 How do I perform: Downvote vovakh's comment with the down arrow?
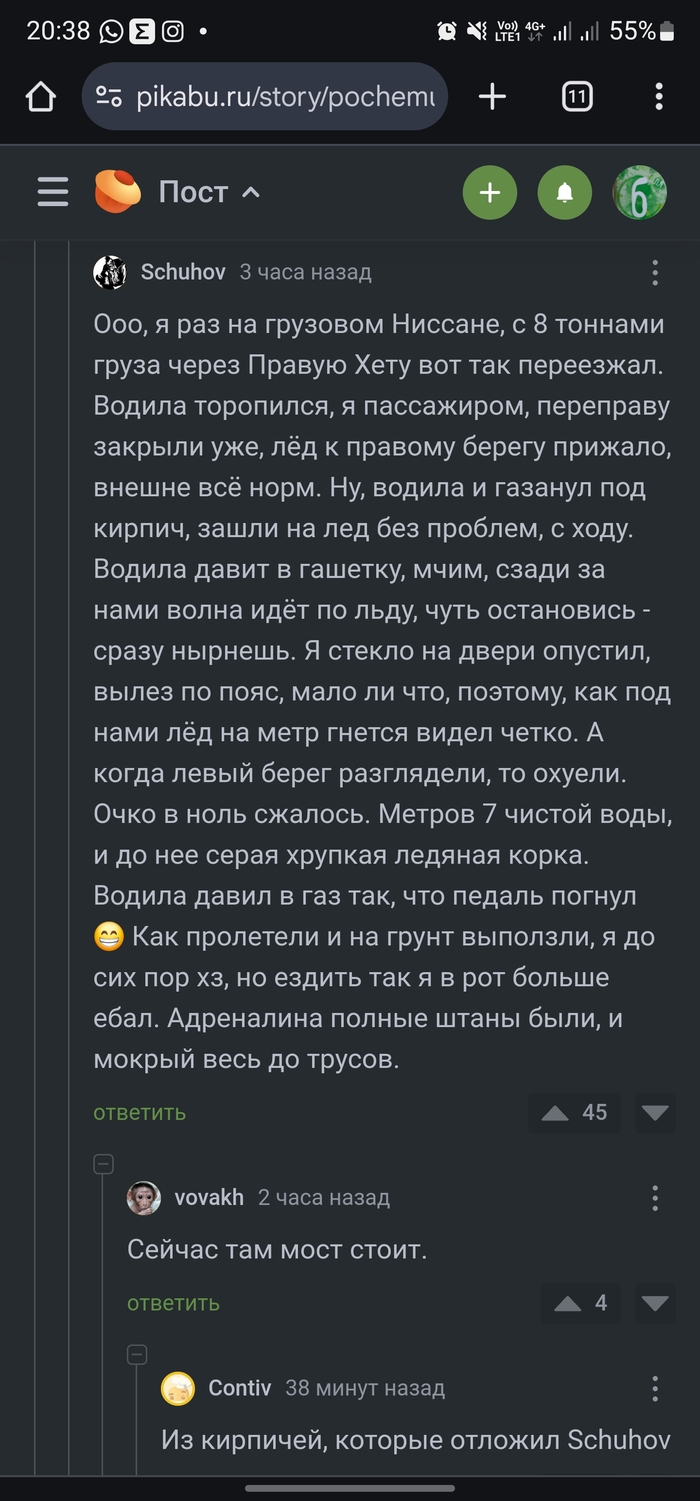click(655, 1301)
